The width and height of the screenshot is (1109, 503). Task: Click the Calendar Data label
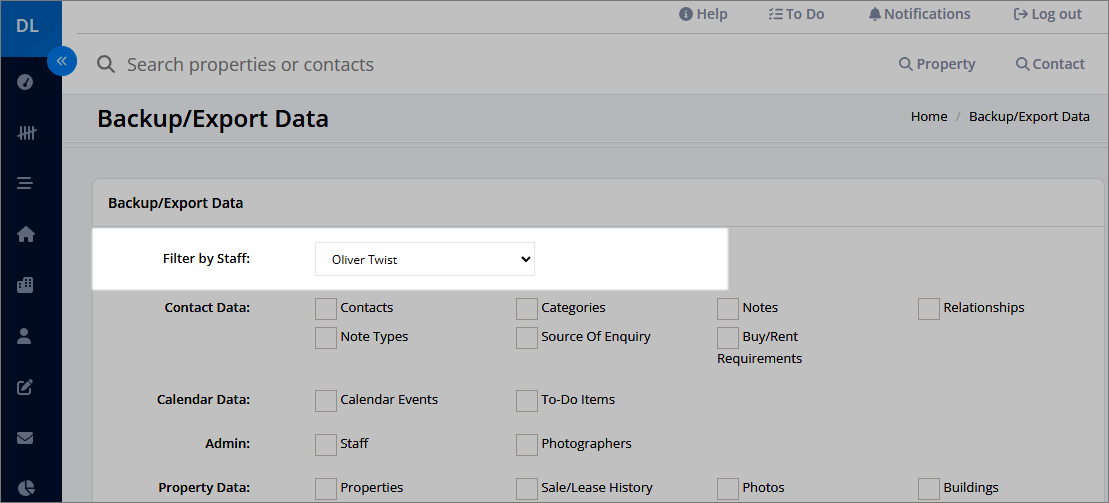(204, 400)
